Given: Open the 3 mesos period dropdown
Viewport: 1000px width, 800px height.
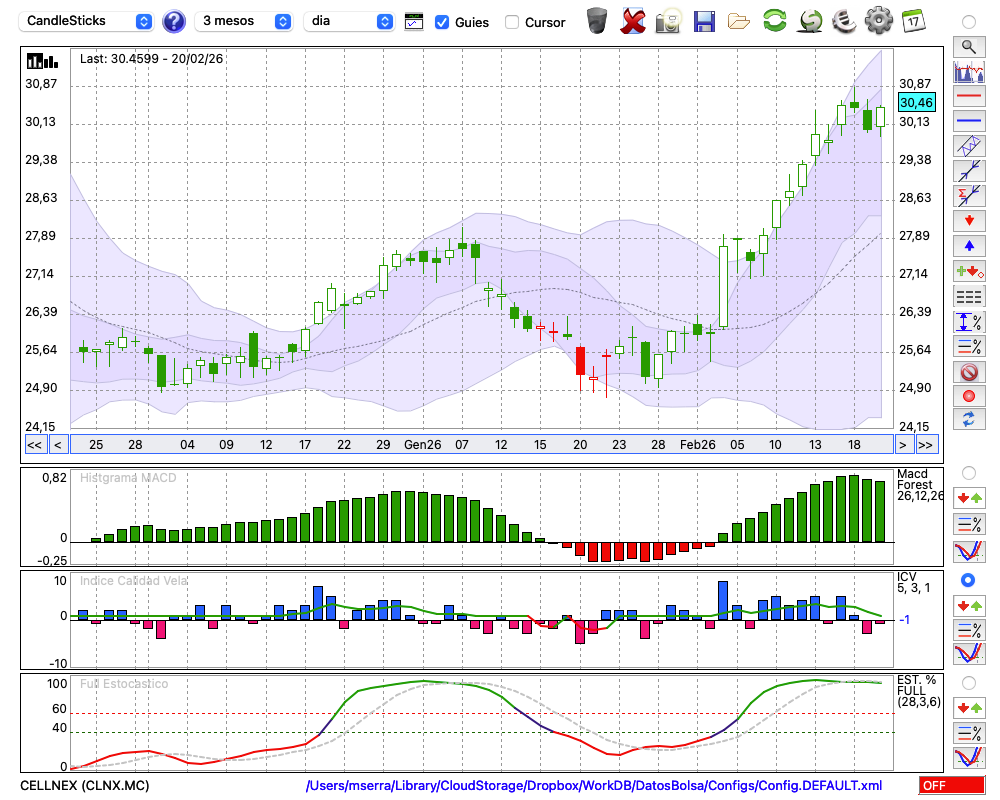Looking at the screenshot, I should 245,21.
